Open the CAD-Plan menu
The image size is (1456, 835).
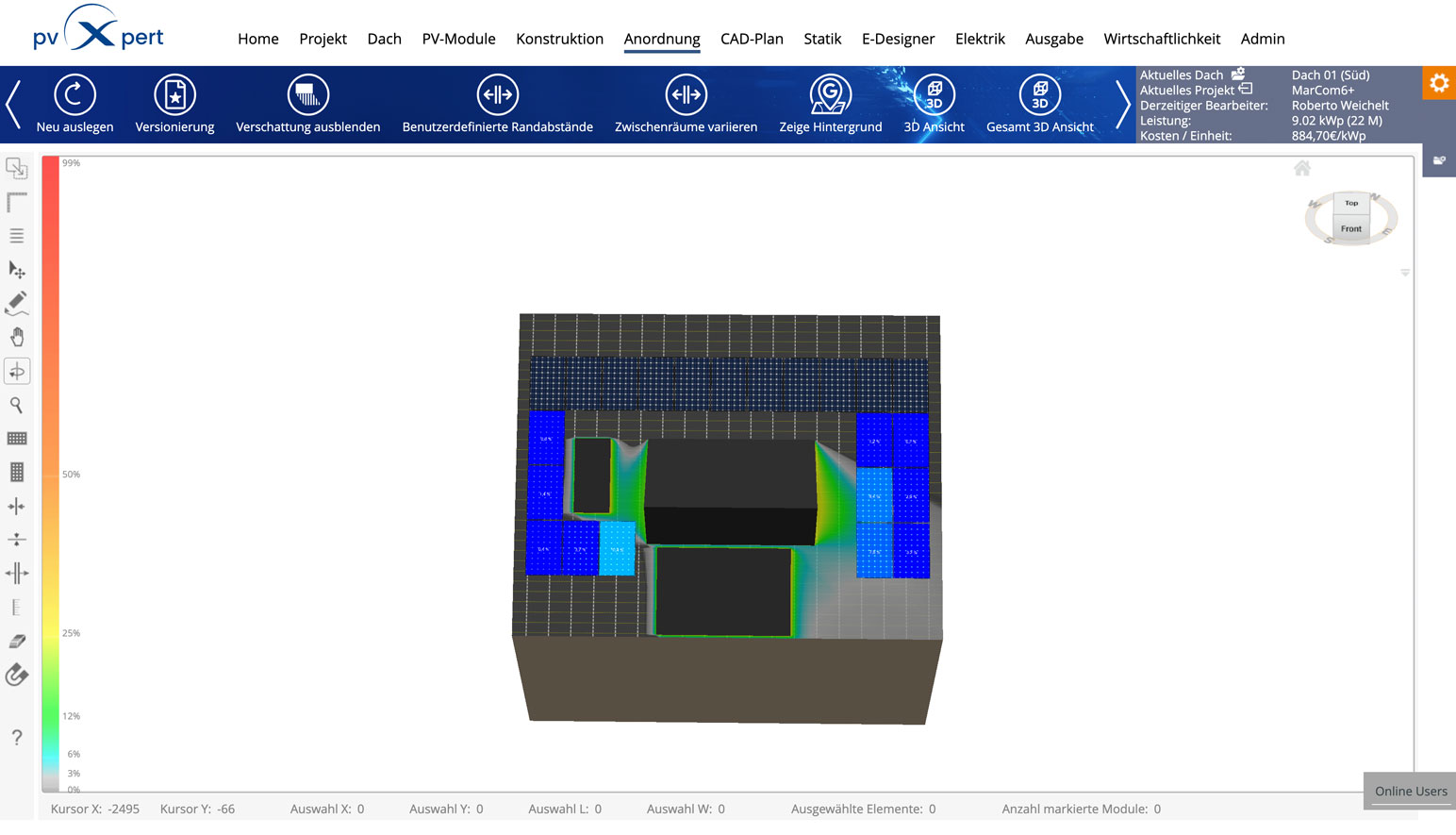tap(752, 39)
